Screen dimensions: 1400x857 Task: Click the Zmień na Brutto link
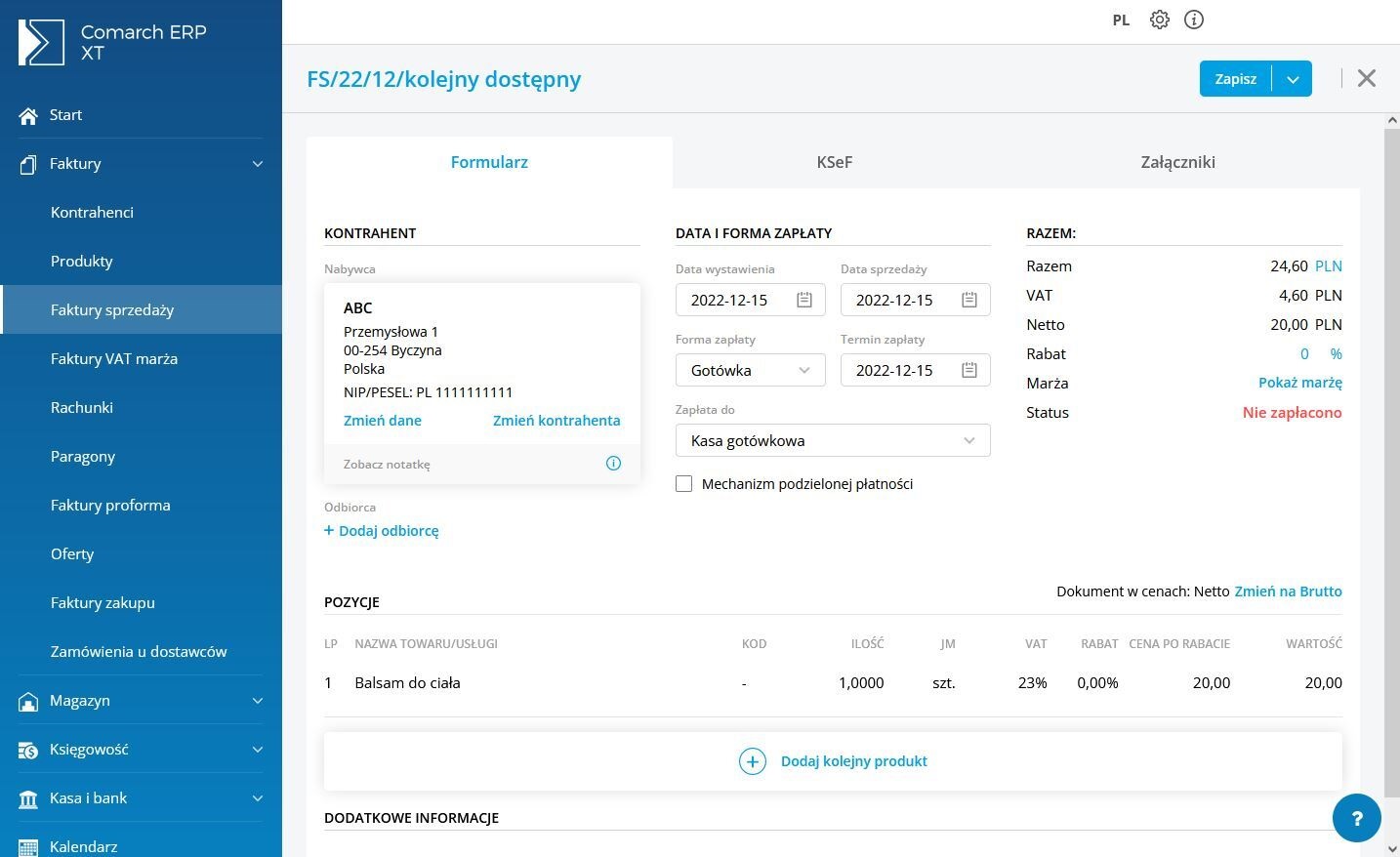[x=1288, y=591]
